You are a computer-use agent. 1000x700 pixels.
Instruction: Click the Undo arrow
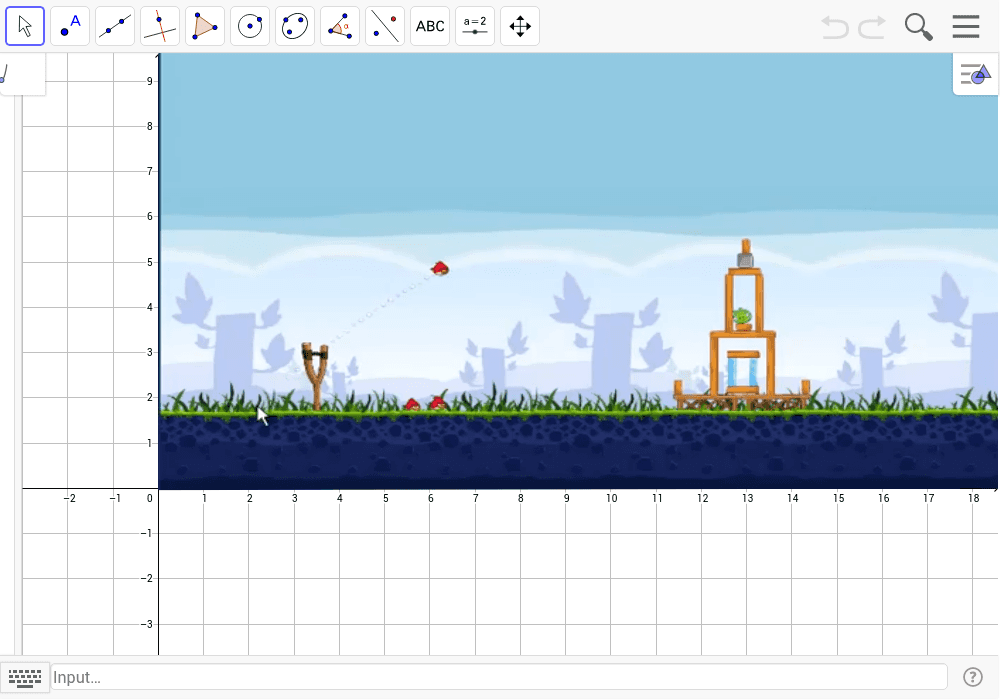[835, 27]
